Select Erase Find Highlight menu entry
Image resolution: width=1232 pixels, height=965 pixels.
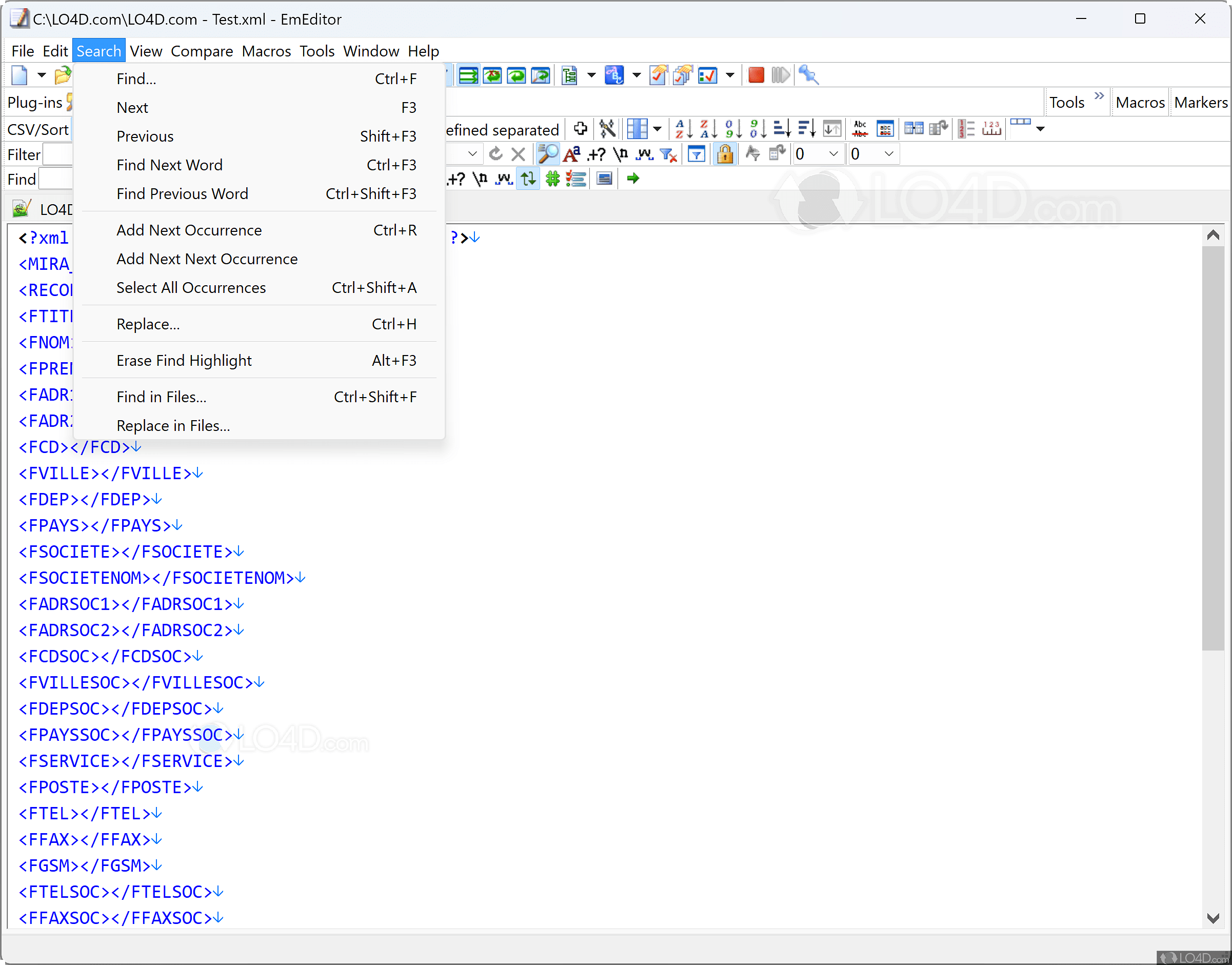click(184, 361)
